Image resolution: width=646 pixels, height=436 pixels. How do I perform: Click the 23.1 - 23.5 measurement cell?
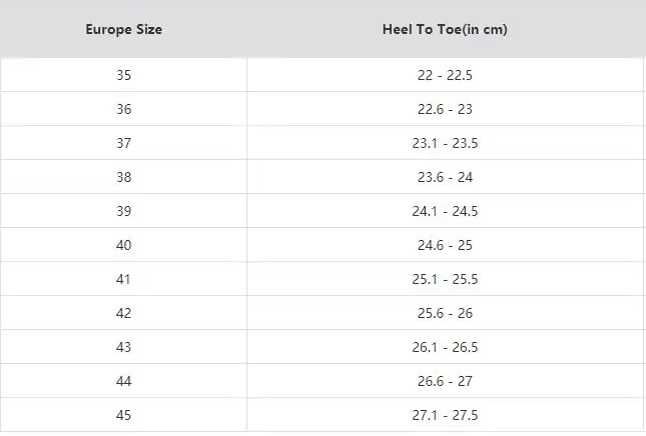click(444, 143)
